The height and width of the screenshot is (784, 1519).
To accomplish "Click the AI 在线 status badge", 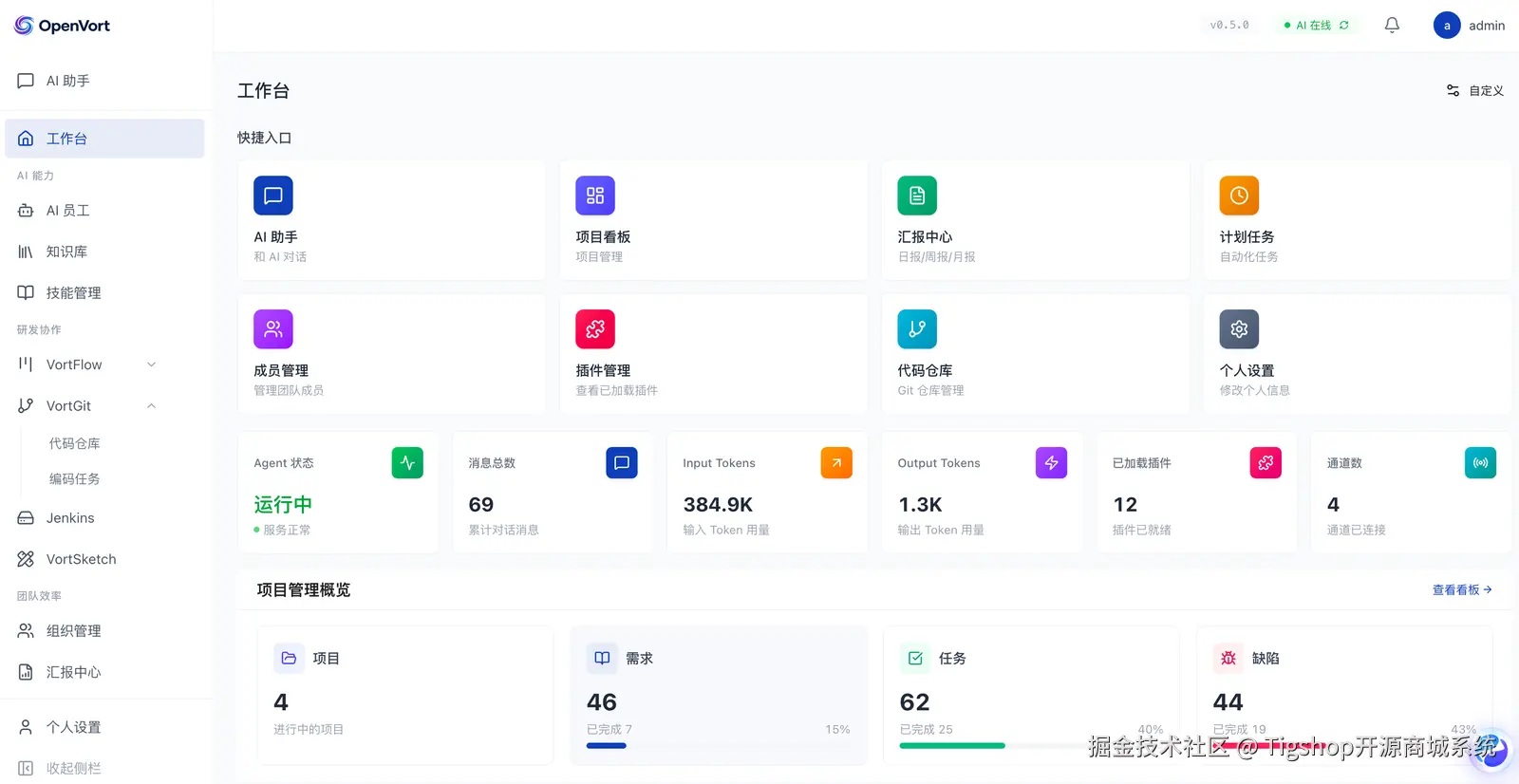I will pos(1316,26).
